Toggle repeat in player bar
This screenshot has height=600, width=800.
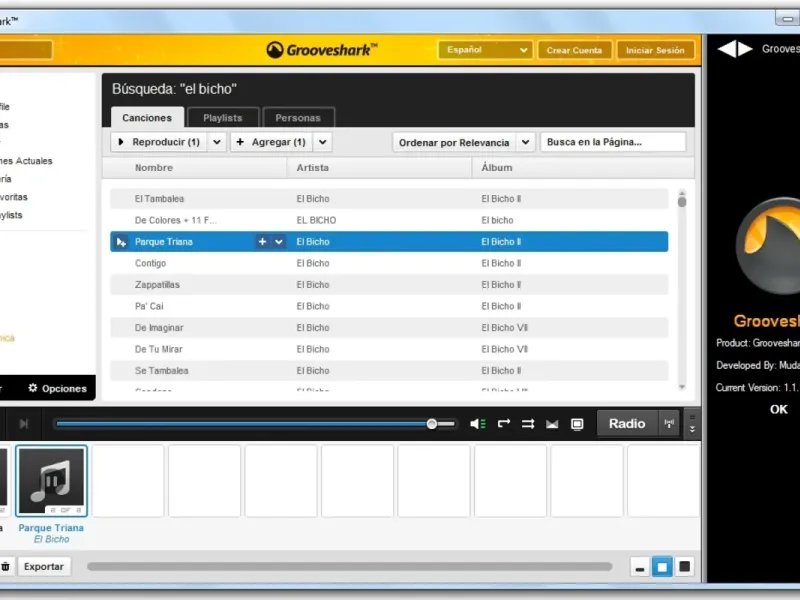pos(504,423)
